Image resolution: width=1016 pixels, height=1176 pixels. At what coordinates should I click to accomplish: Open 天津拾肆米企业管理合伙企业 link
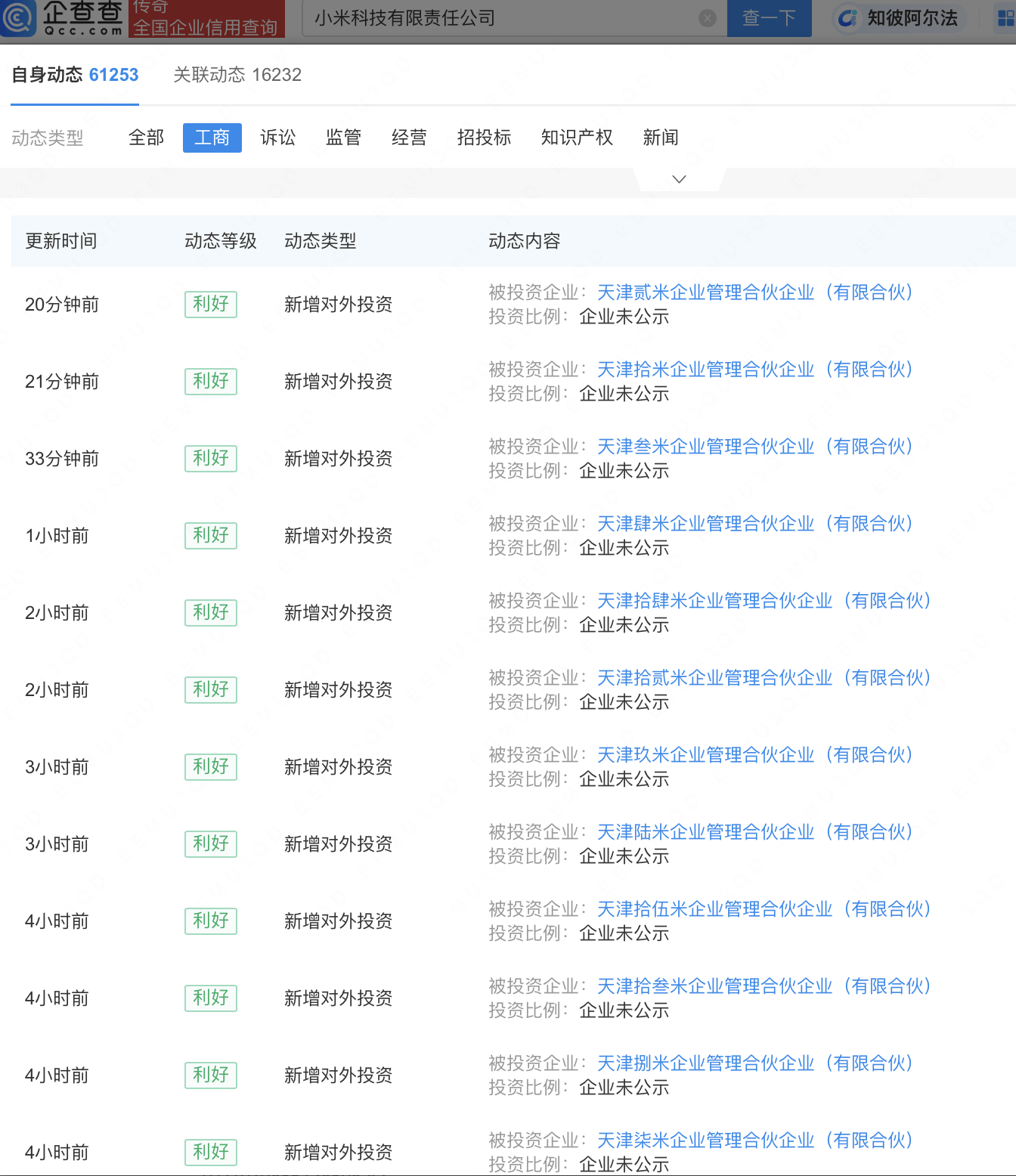tap(764, 601)
